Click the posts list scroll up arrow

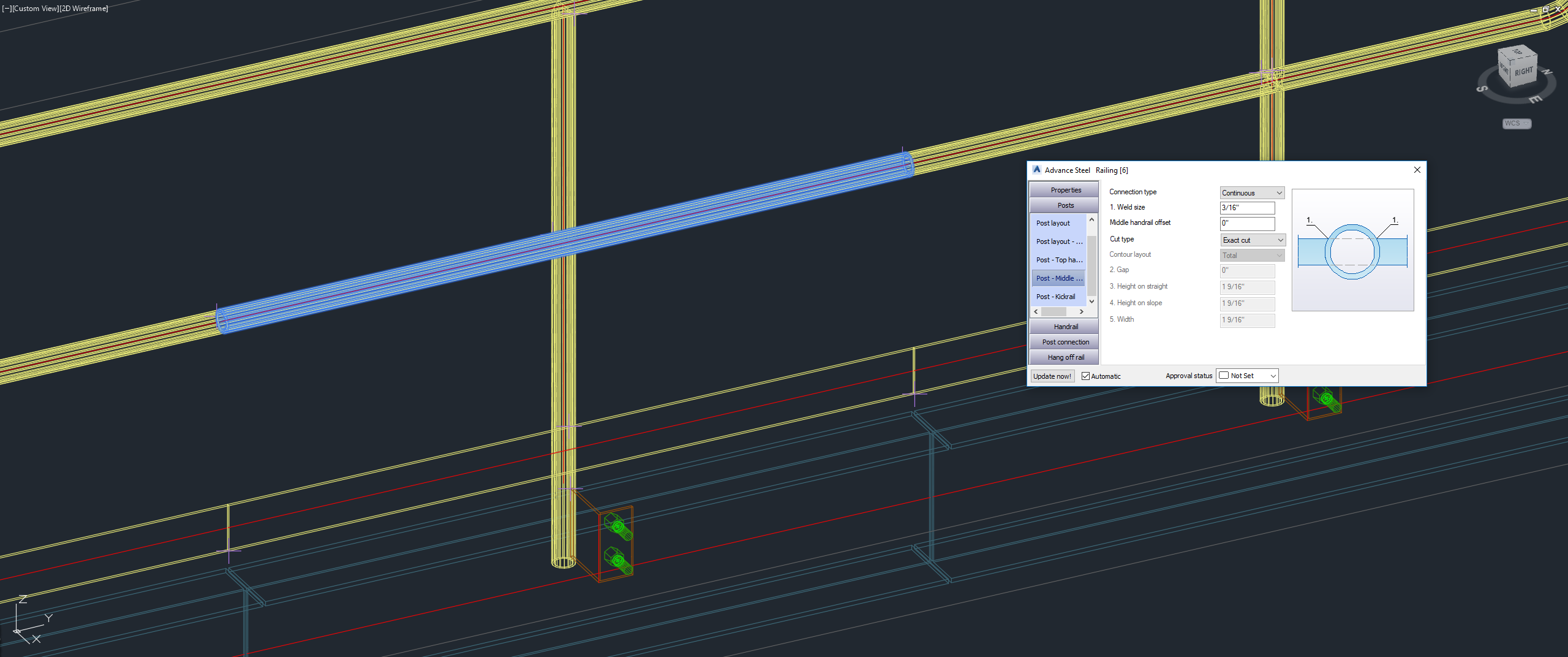pos(1091,219)
